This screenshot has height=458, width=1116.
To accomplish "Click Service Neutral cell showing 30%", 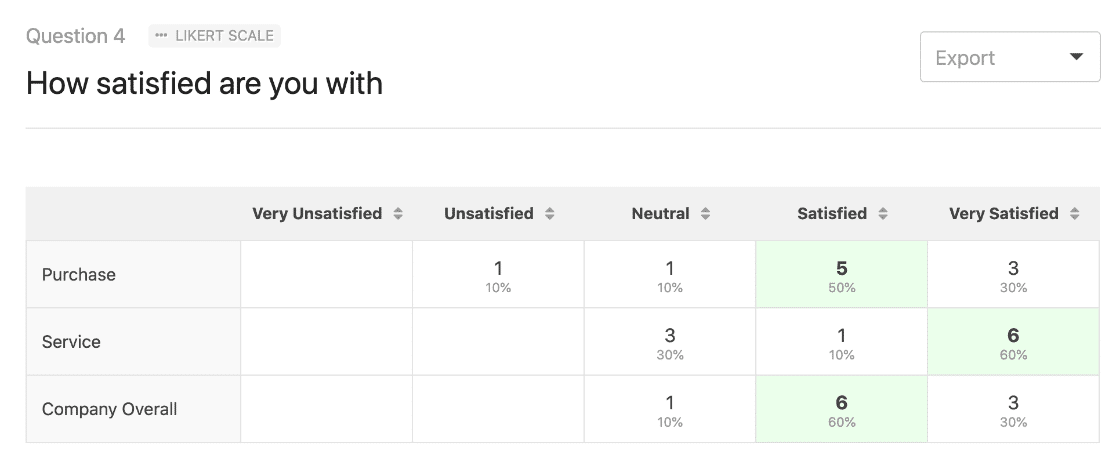I will coord(670,342).
